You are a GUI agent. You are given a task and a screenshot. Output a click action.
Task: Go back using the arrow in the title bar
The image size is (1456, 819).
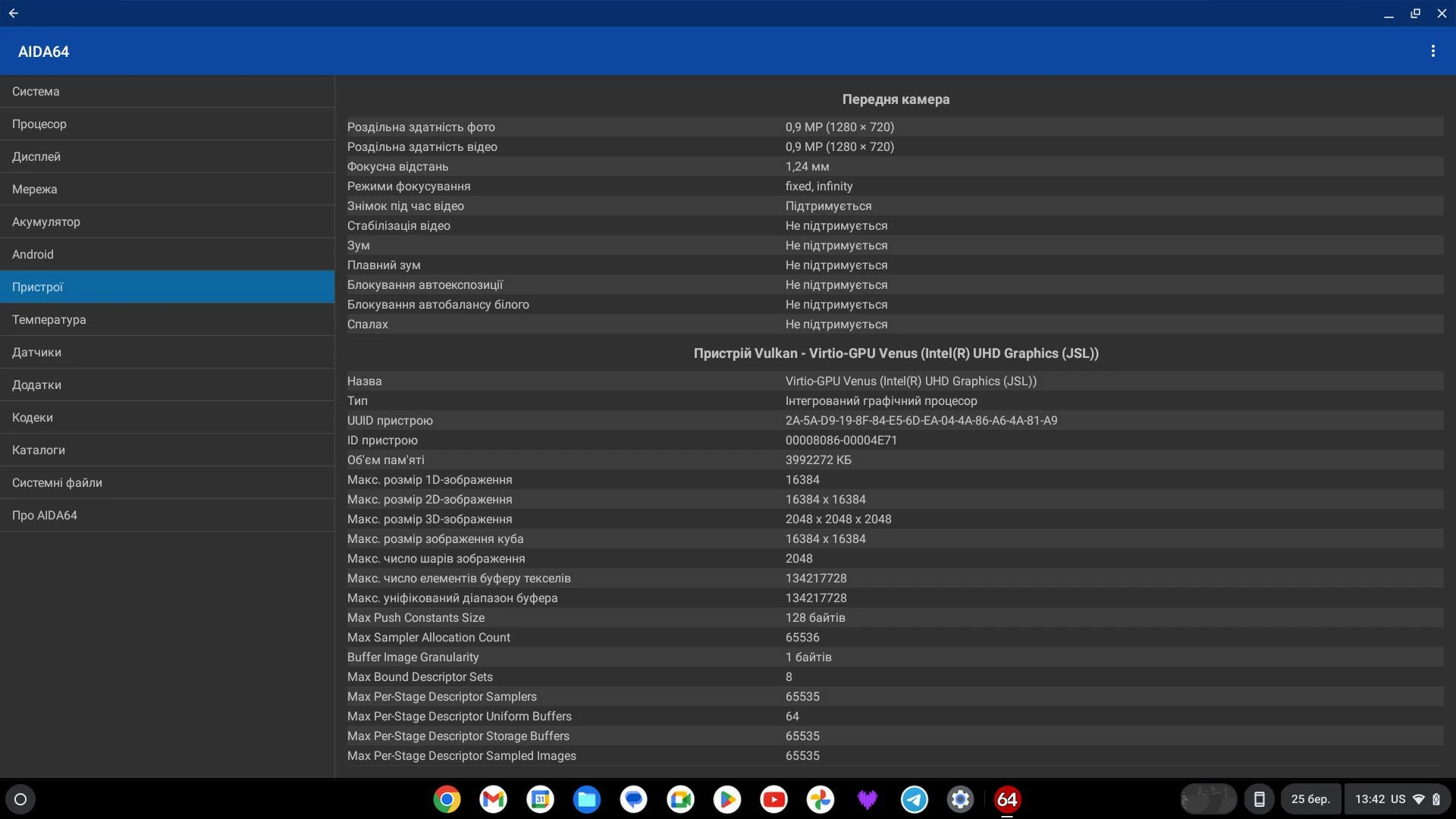(x=14, y=13)
